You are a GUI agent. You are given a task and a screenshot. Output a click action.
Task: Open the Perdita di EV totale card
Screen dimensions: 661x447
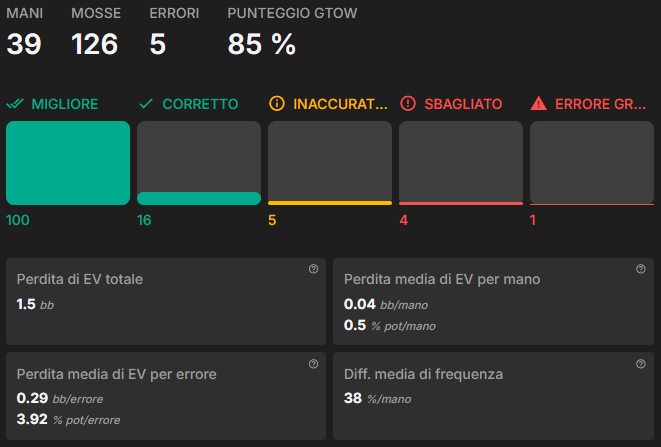[x=166, y=302]
